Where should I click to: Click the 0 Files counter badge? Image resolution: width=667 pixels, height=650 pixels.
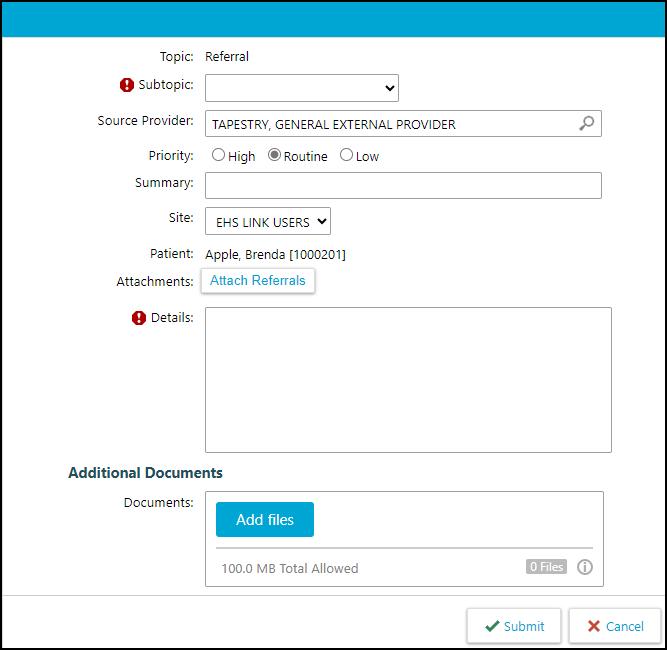(x=546, y=567)
